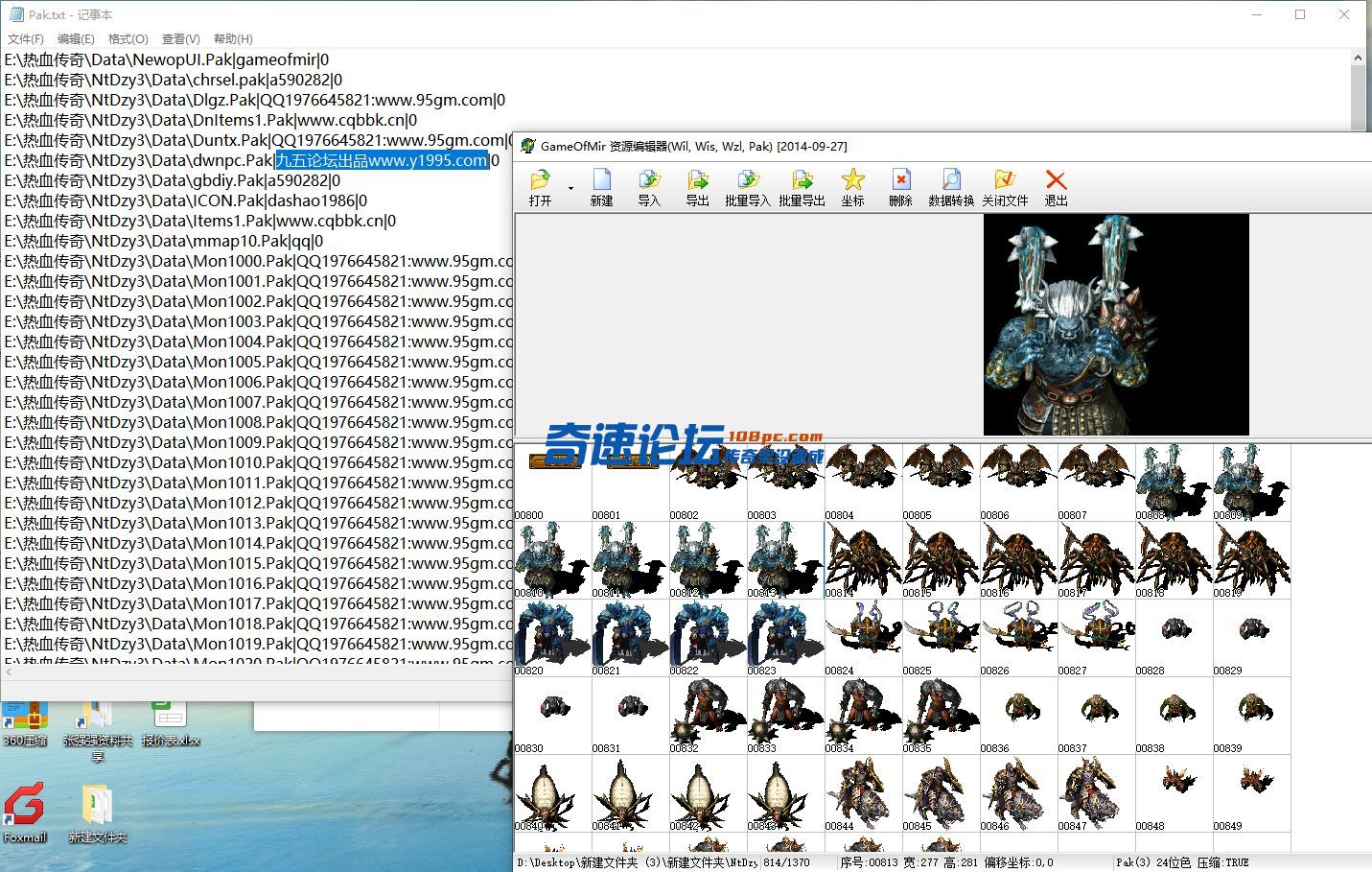
Task: Click the NewopUI.Pak line in Notepad
Action: [x=167, y=59]
